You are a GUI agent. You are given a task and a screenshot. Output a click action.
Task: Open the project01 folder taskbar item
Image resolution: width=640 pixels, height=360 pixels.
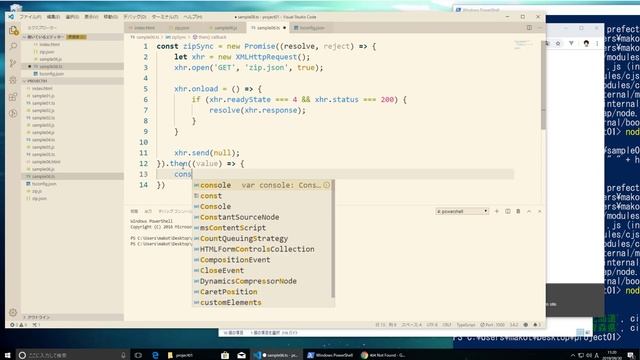pos(180,355)
